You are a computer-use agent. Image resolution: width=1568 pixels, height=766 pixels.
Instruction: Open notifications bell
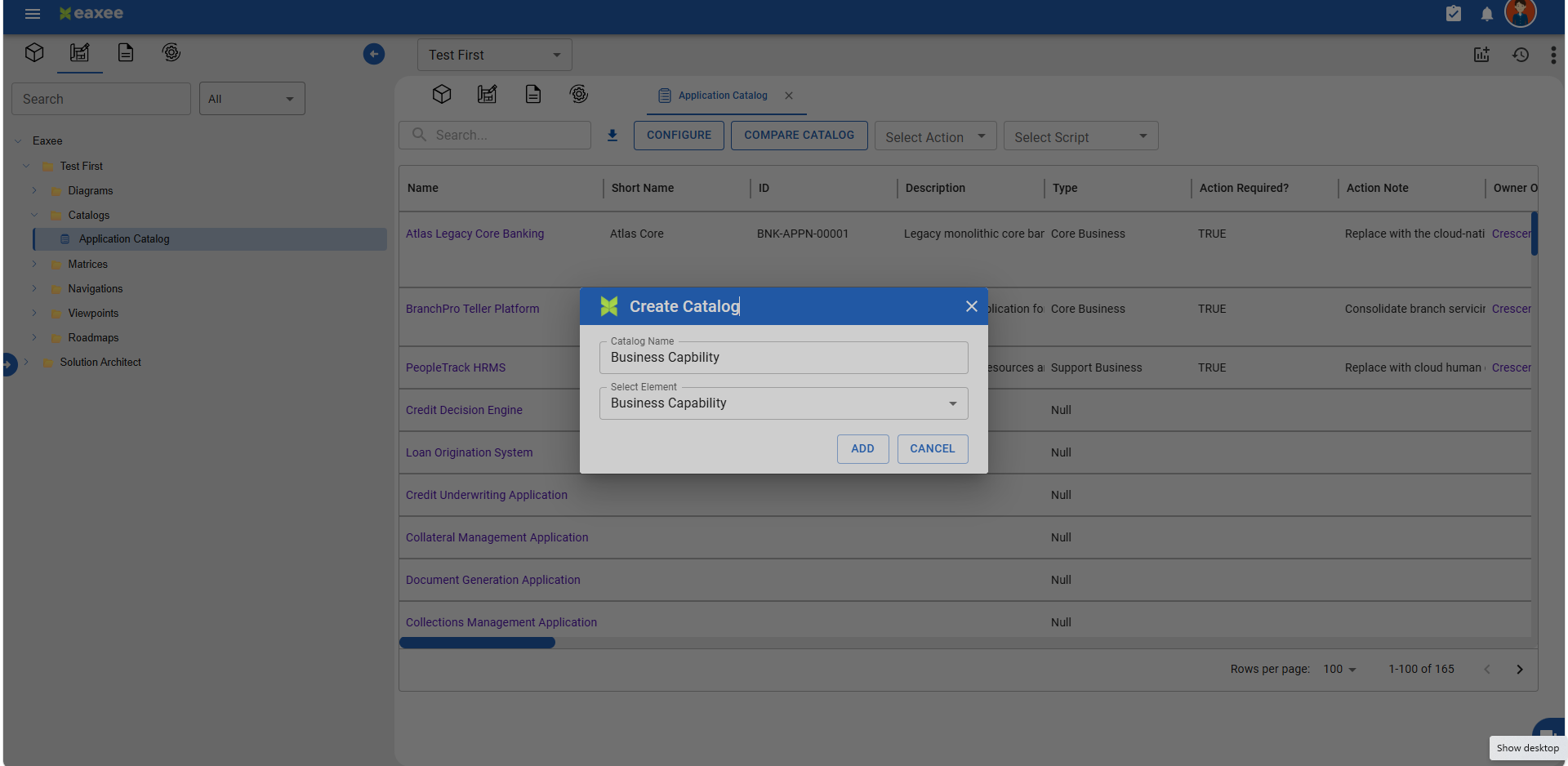[x=1487, y=14]
